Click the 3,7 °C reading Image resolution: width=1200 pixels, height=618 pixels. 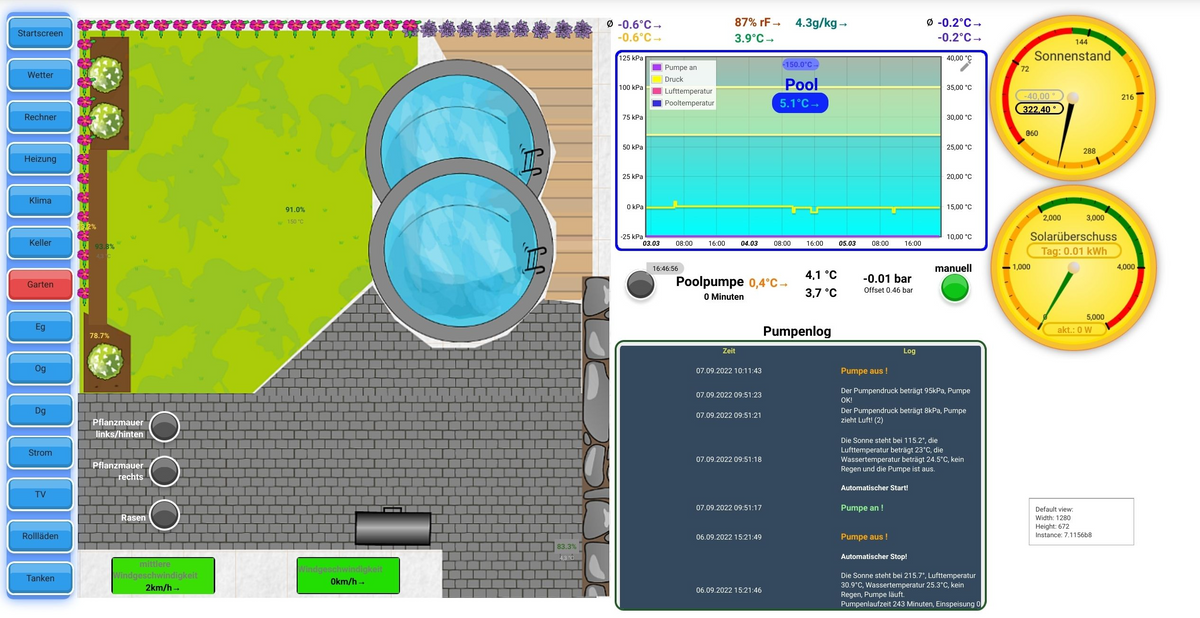click(x=821, y=293)
